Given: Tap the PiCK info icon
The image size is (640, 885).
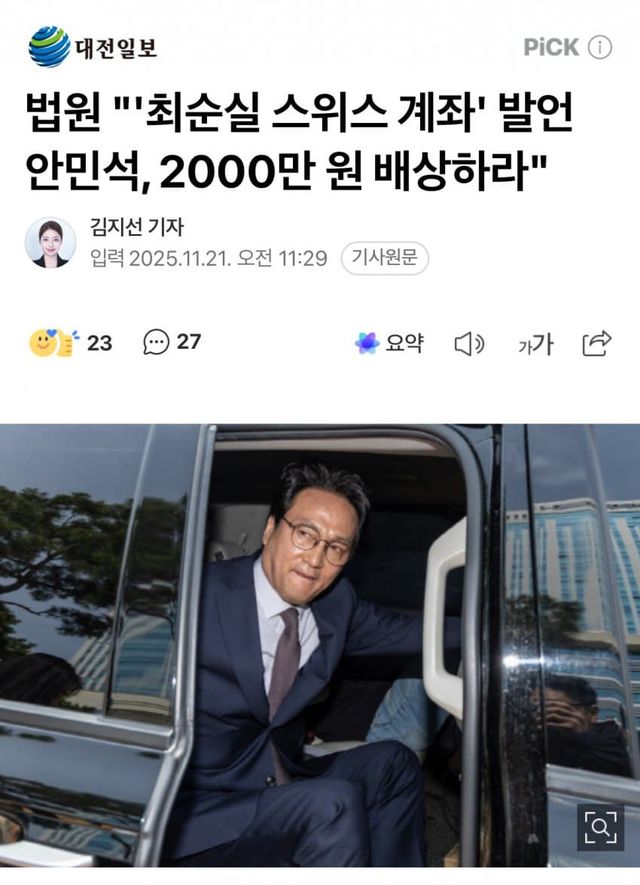Looking at the screenshot, I should pyautogui.click(x=600, y=47).
